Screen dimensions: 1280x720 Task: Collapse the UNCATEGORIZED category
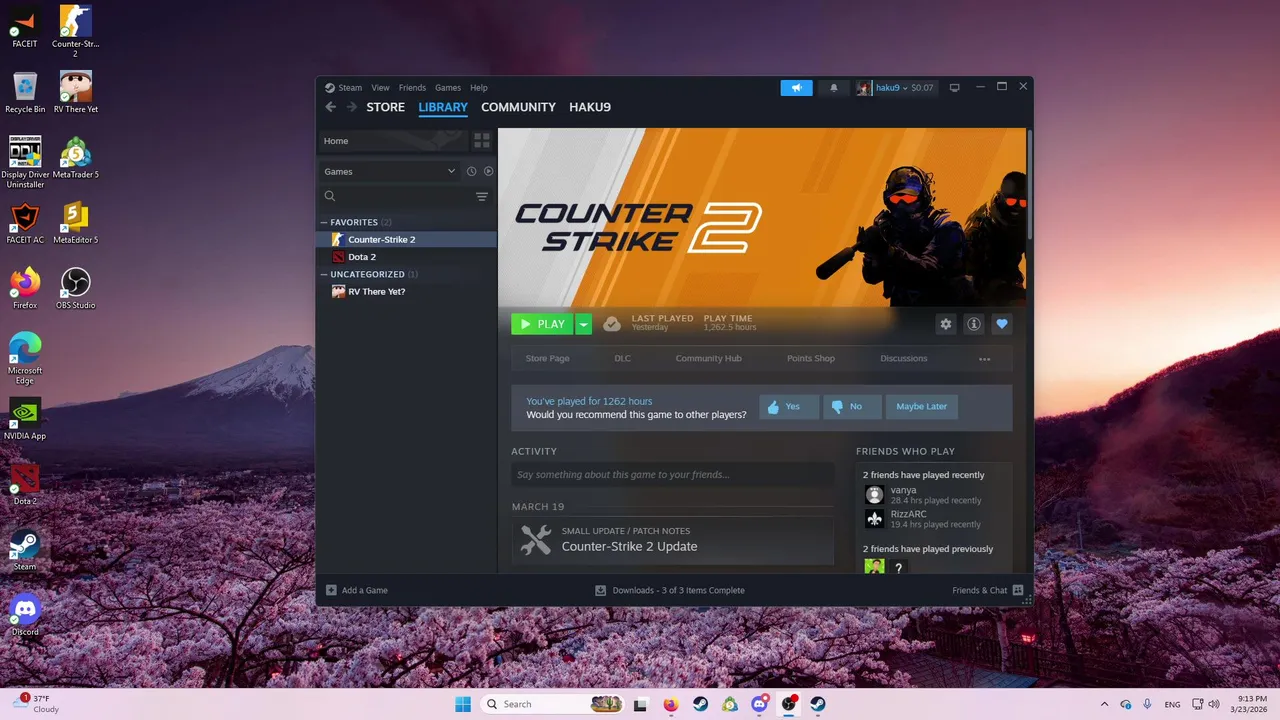tap(324, 274)
